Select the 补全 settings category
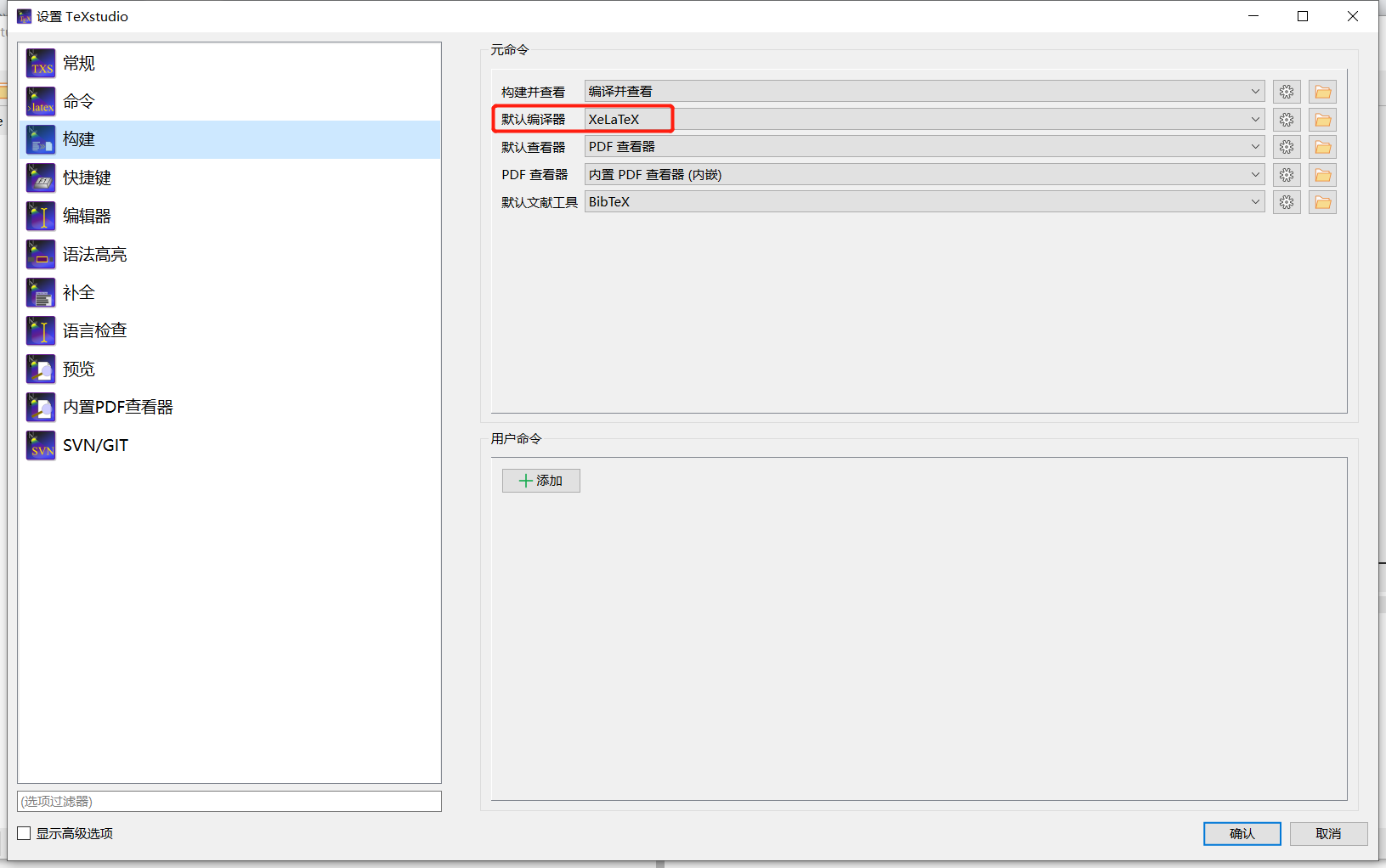The height and width of the screenshot is (868, 1386). (229, 292)
